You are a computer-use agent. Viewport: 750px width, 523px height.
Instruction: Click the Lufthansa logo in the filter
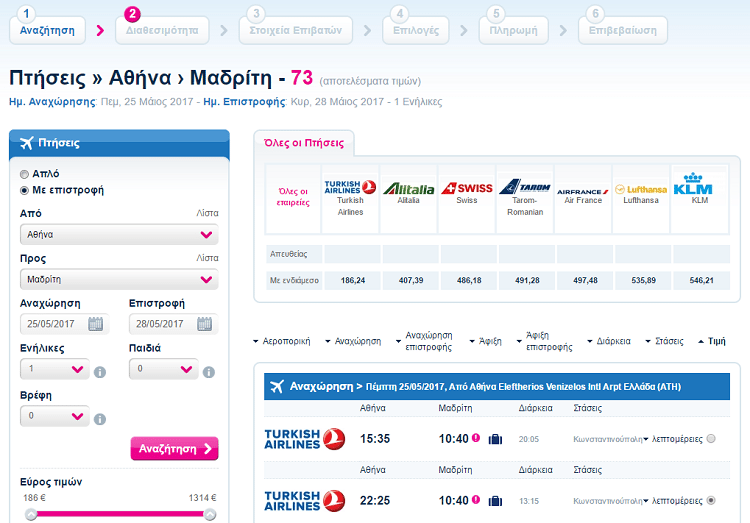pyautogui.click(x=641, y=189)
